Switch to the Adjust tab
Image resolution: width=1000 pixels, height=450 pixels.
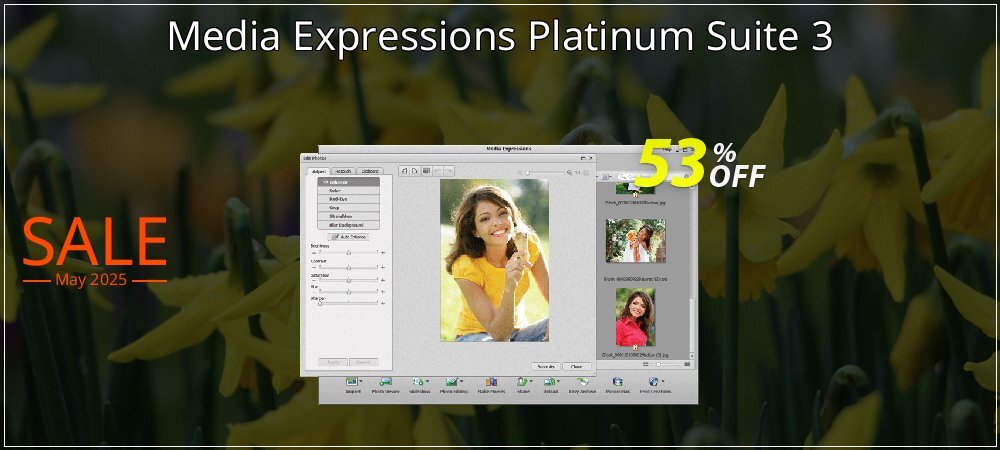[x=319, y=171]
